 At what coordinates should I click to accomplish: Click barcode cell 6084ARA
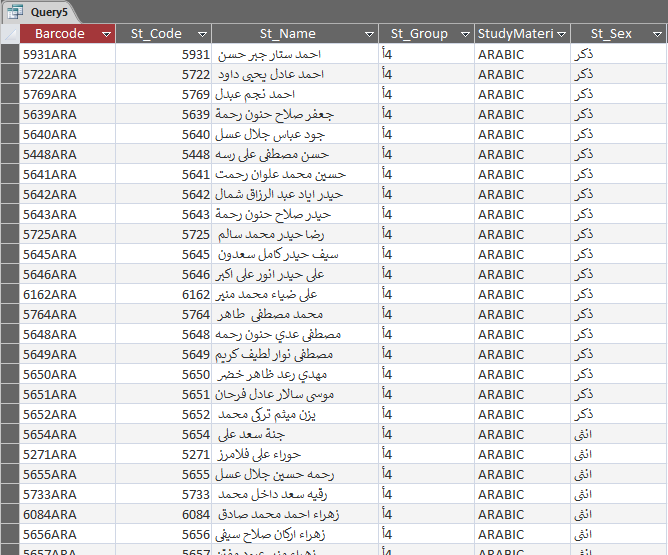67,515
